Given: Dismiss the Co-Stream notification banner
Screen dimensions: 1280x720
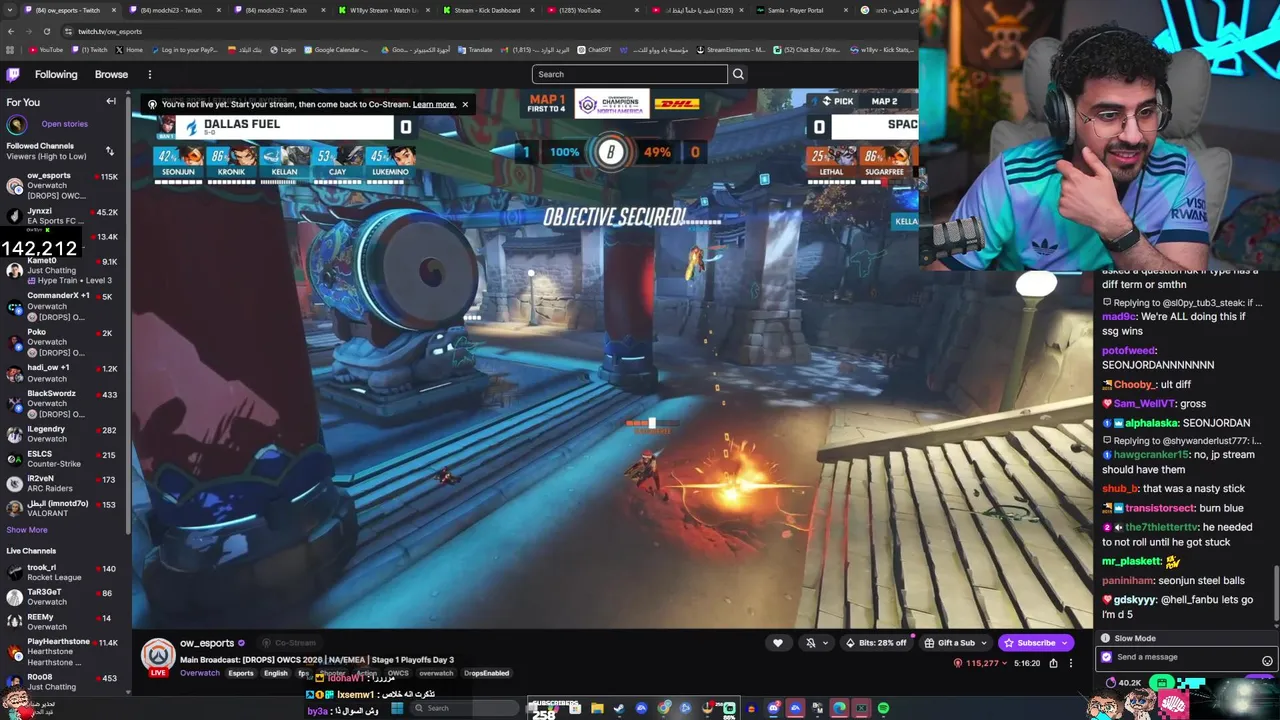Looking at the screenshot, I should tap(465, 104).
